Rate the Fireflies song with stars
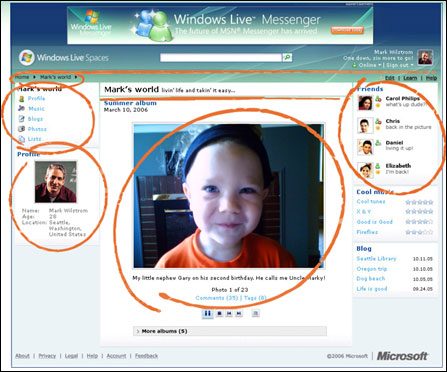 click(x=419, y=232)
